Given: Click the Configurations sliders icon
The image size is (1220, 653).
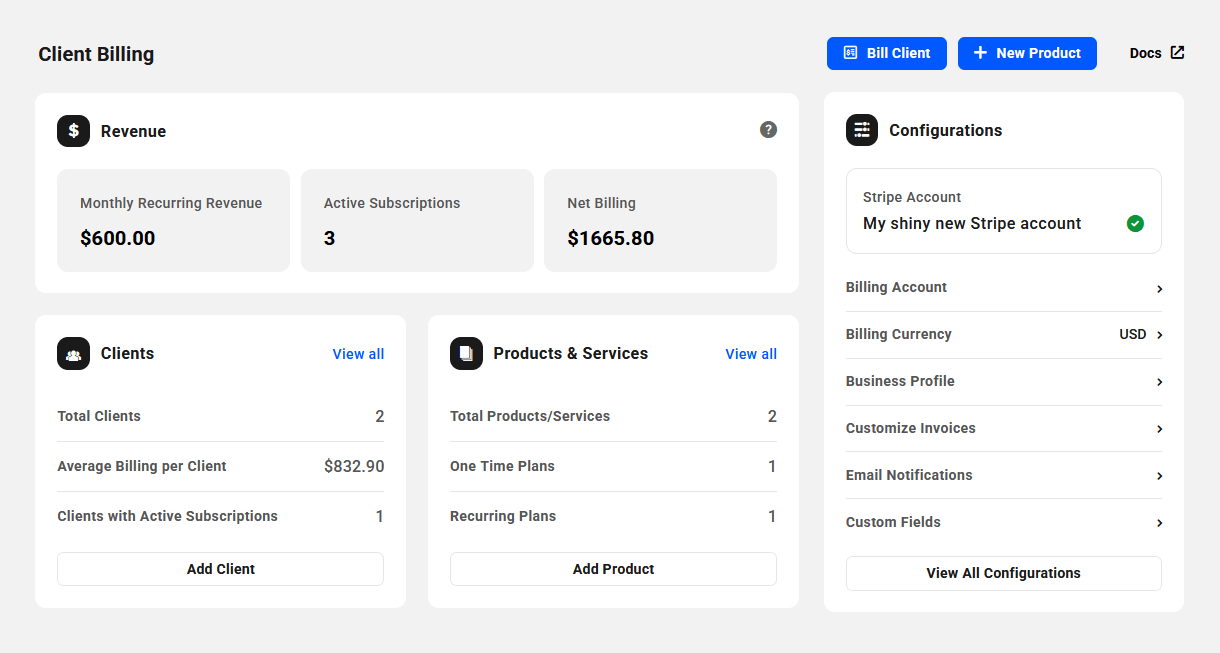Looking at the screenshot, I should 862,130.
